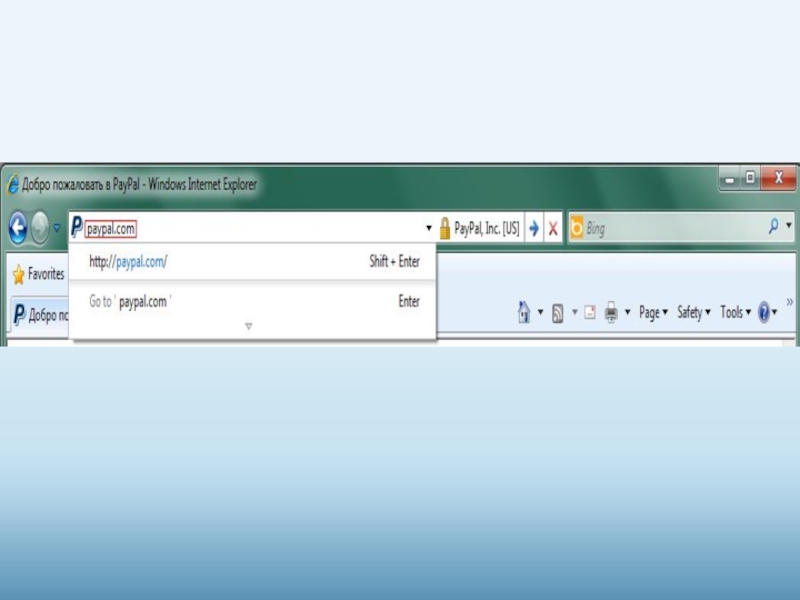Click the paypal.com address bar text
This screenshot has height=600, width=800.
pos(110,229)
